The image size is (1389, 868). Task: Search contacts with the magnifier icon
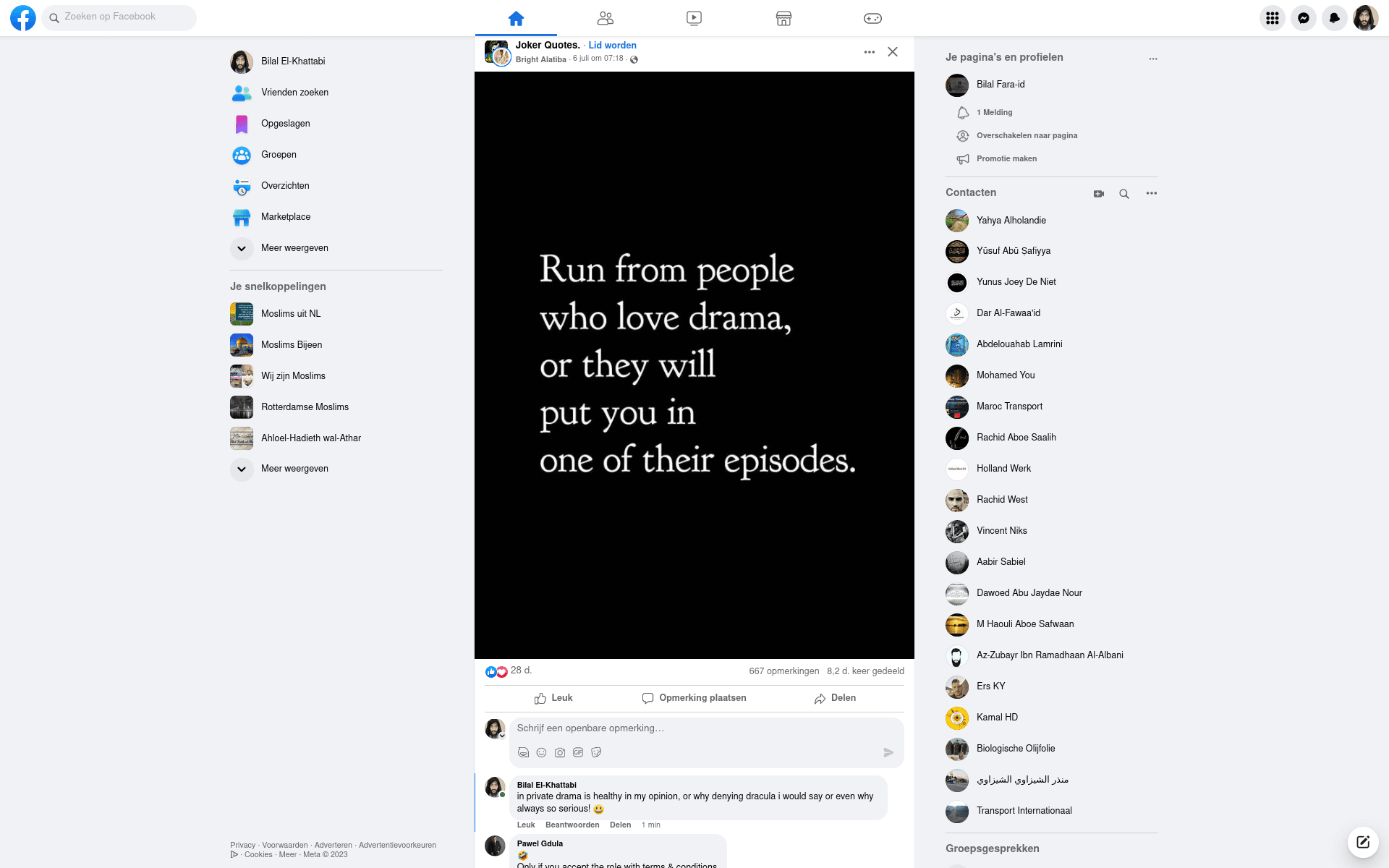tap(1124, 194)
